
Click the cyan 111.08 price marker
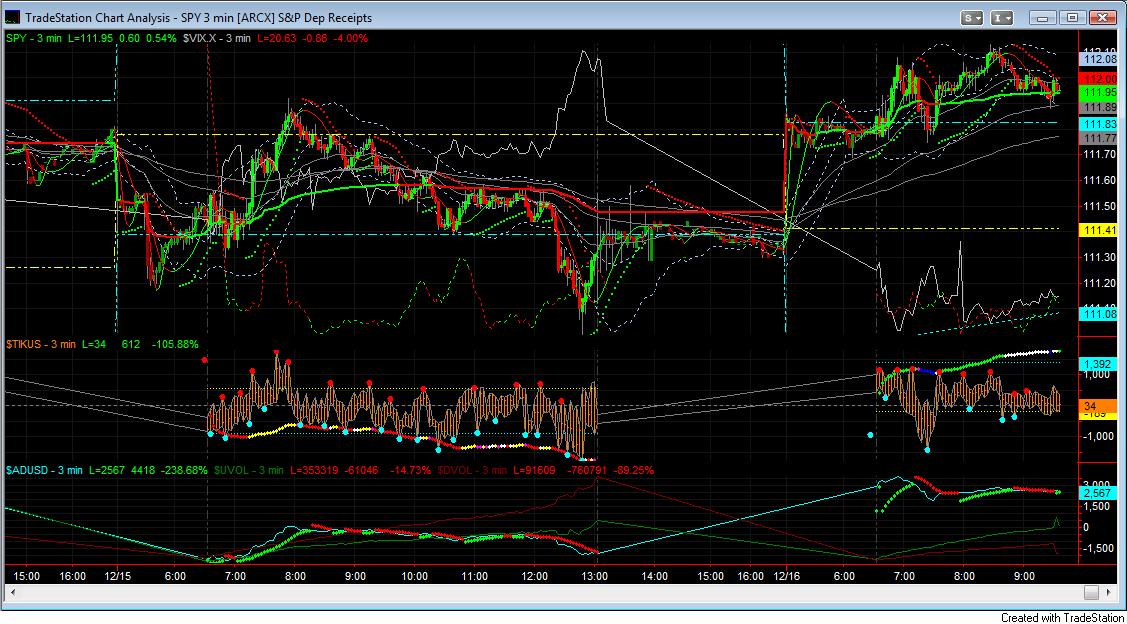click(1096, 313)
